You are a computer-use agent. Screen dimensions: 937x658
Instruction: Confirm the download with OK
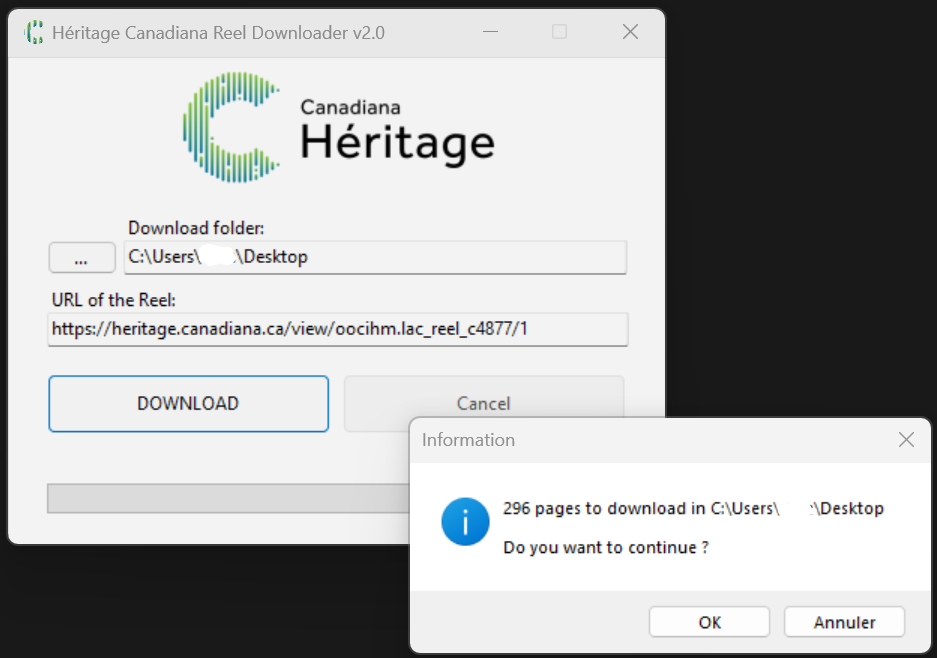[x=709, y=622]
